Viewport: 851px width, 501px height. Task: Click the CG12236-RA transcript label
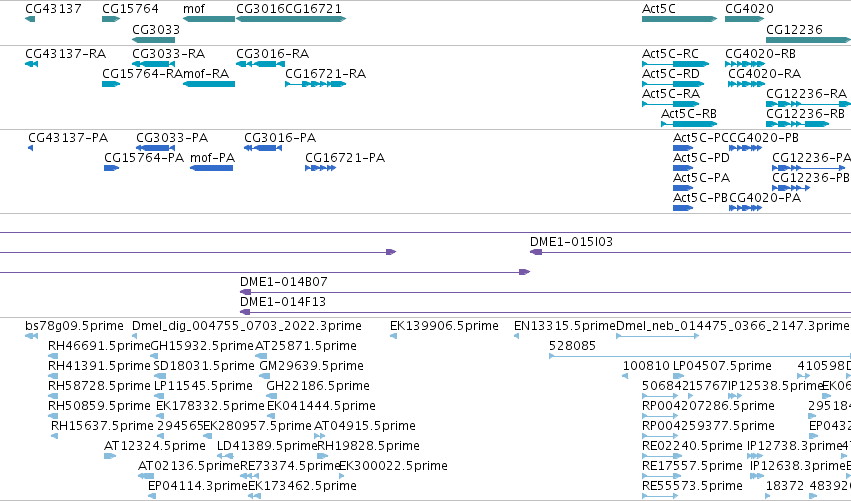click(x=806, y=94)
